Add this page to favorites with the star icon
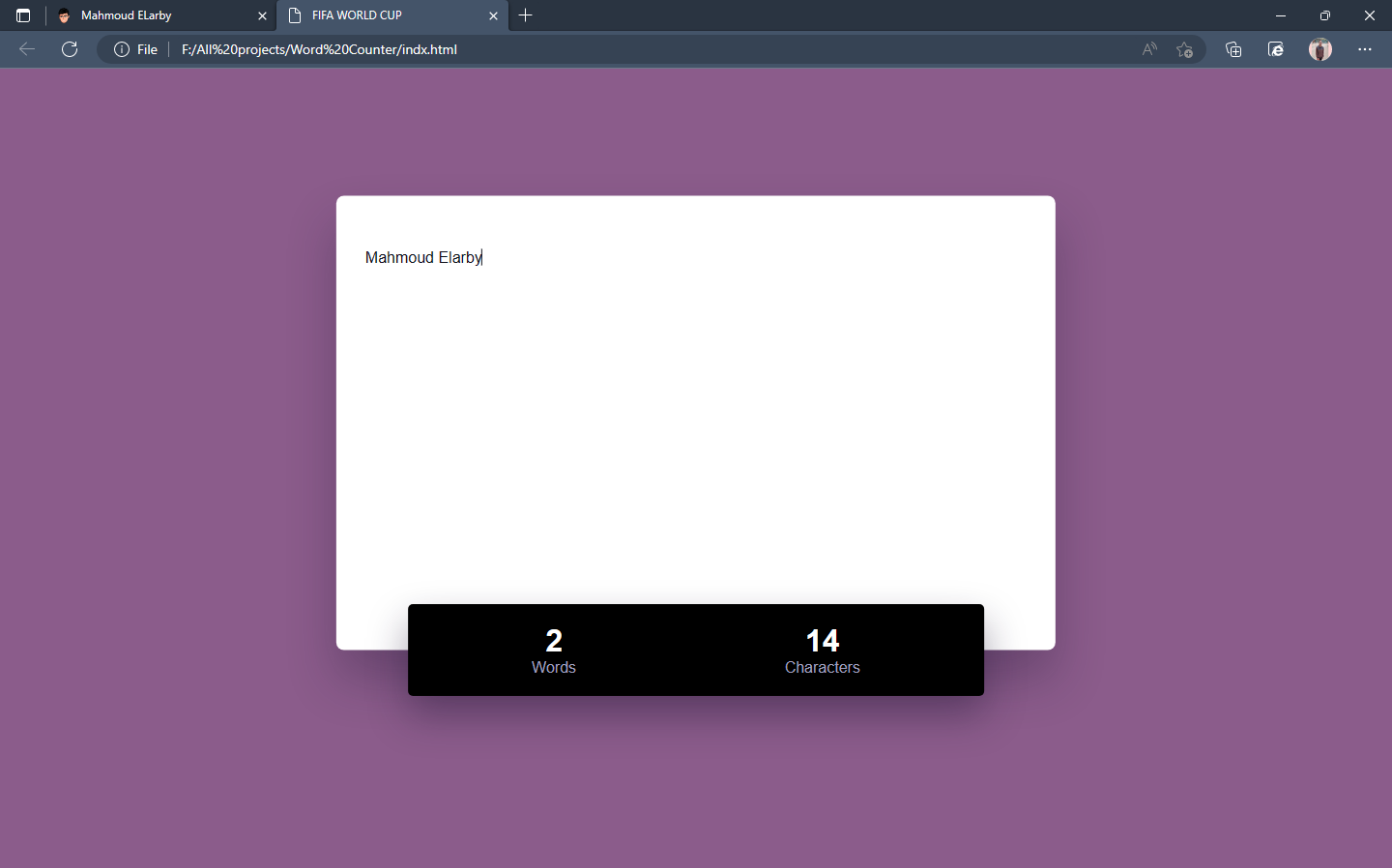1392x868 pixels. click(x=1184, y=49)
